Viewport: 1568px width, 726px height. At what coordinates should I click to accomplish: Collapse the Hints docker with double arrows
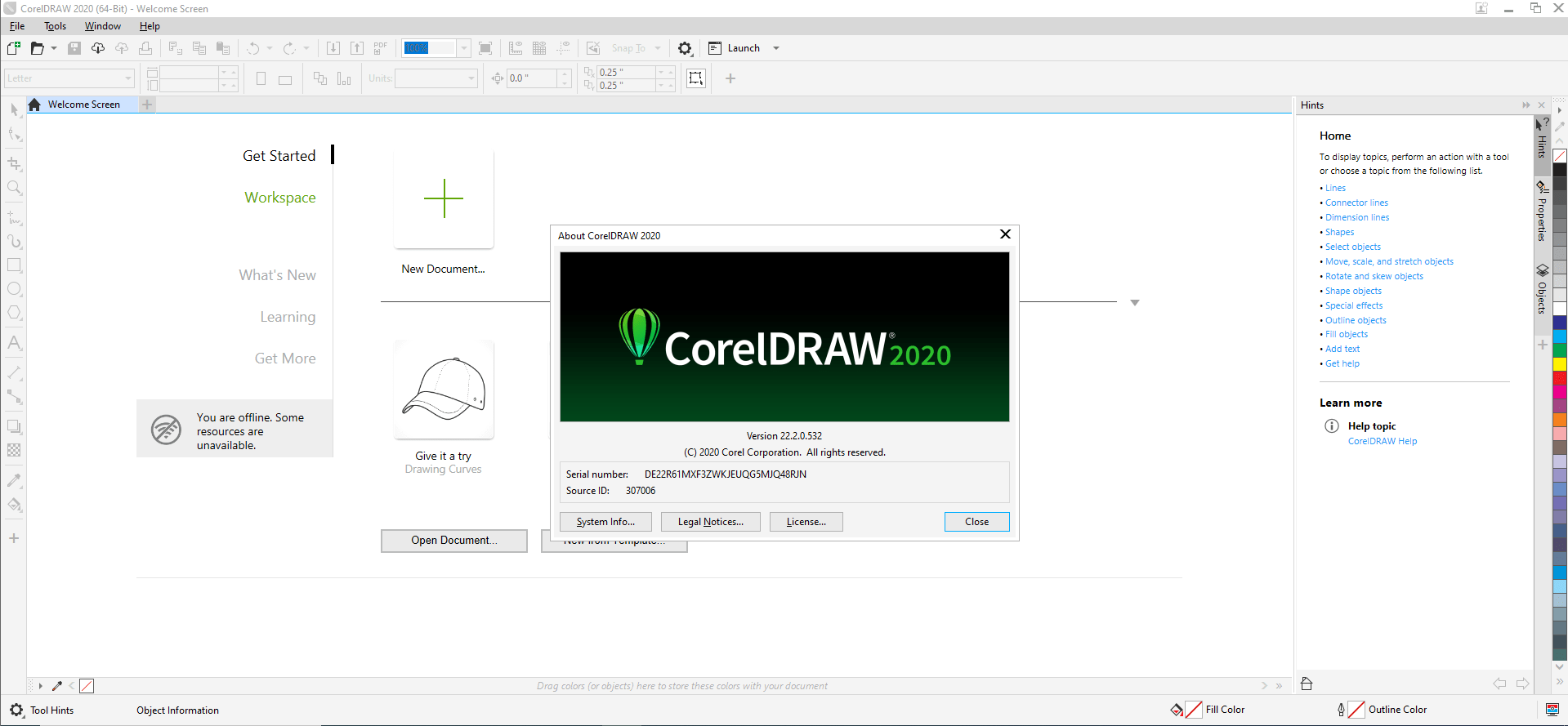tap(1526, 105)
